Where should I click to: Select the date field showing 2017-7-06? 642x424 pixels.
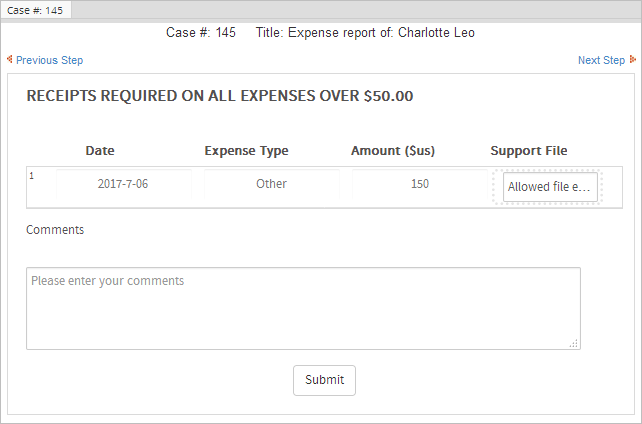tap(123, 184)
